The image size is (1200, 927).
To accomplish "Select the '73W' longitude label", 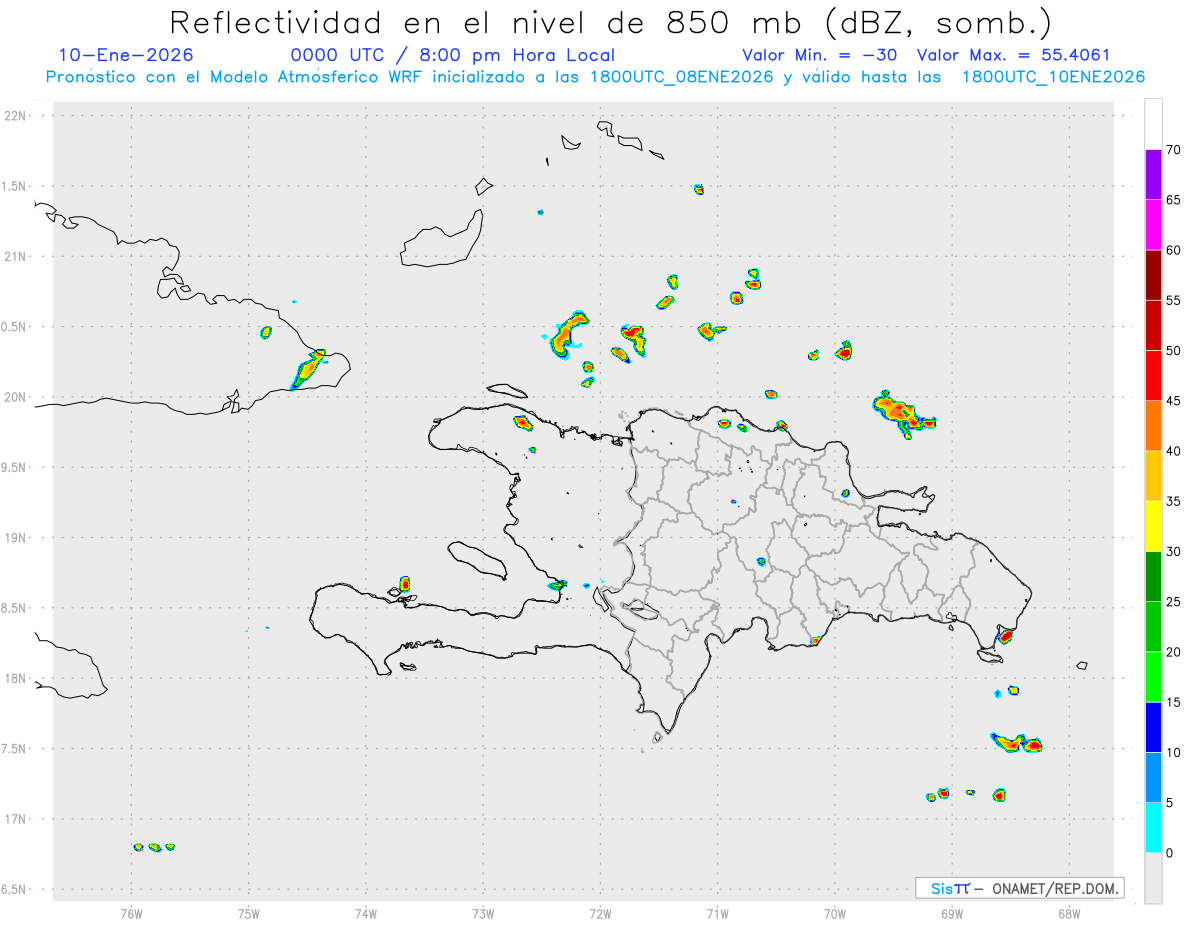I will (483, 913).
